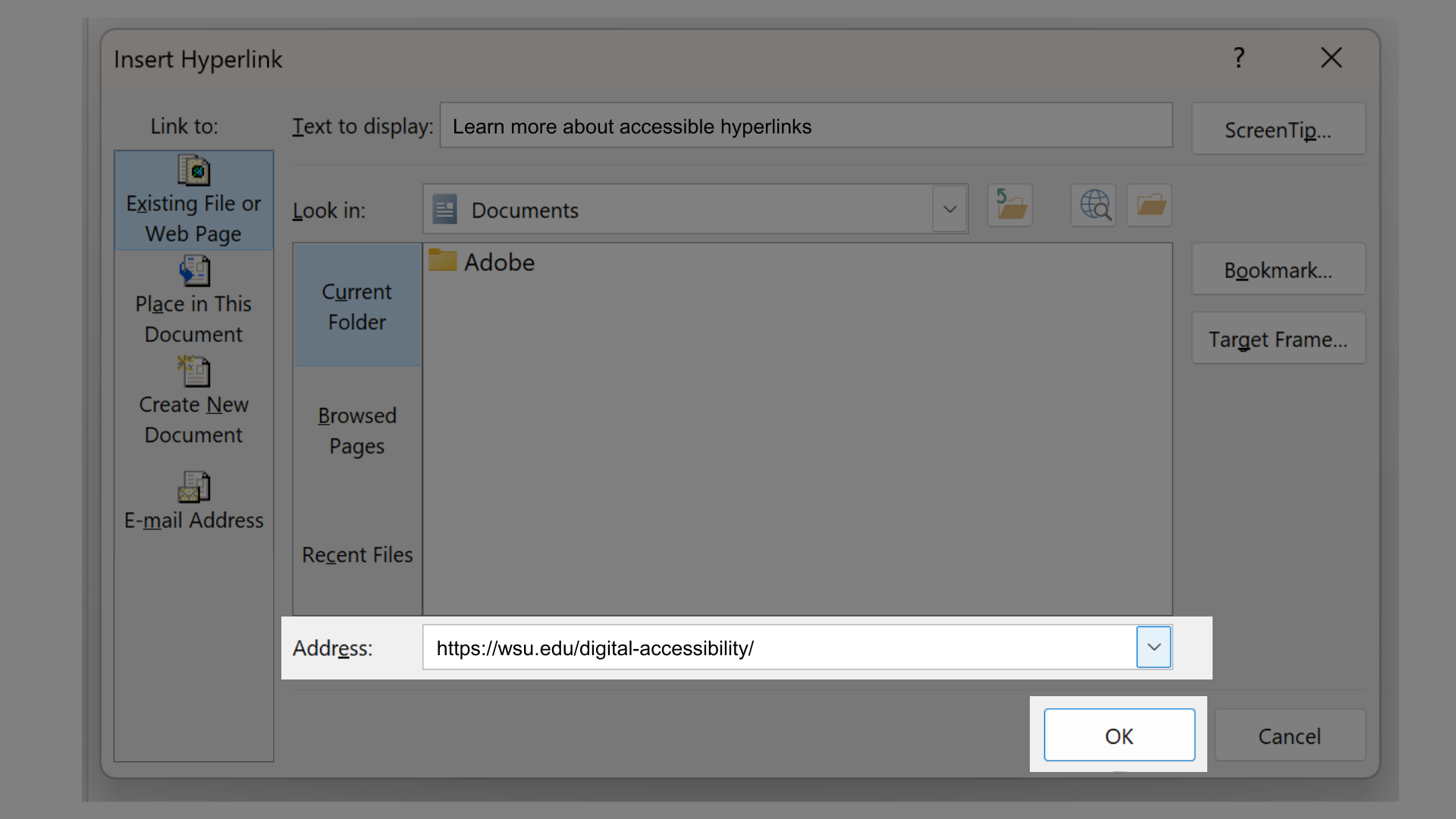
Task: Click the Place in This Document icon
Action: pyautogui.click(x=193, y=271)
